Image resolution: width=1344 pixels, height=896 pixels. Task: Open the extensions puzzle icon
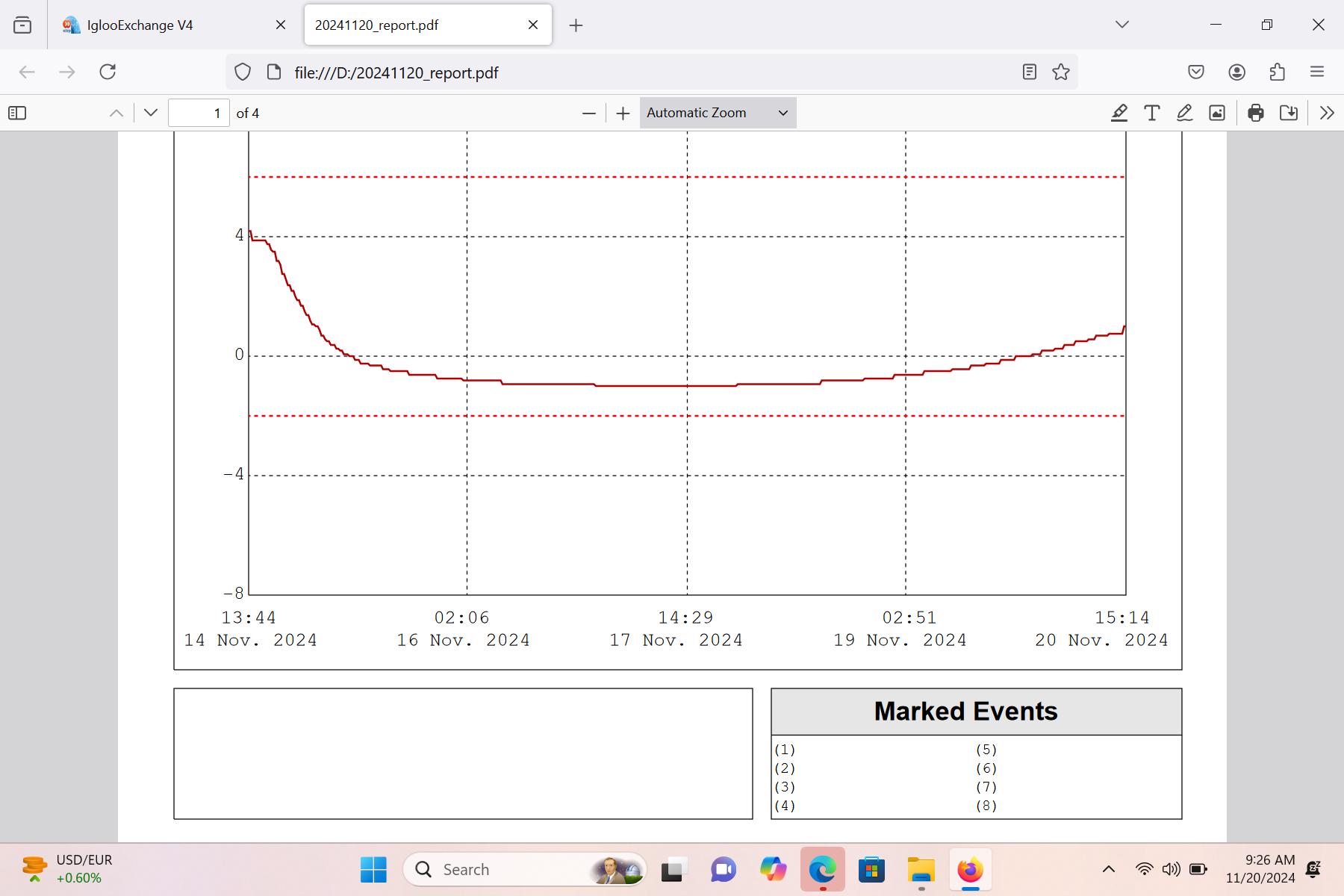tap(1277, 72)
